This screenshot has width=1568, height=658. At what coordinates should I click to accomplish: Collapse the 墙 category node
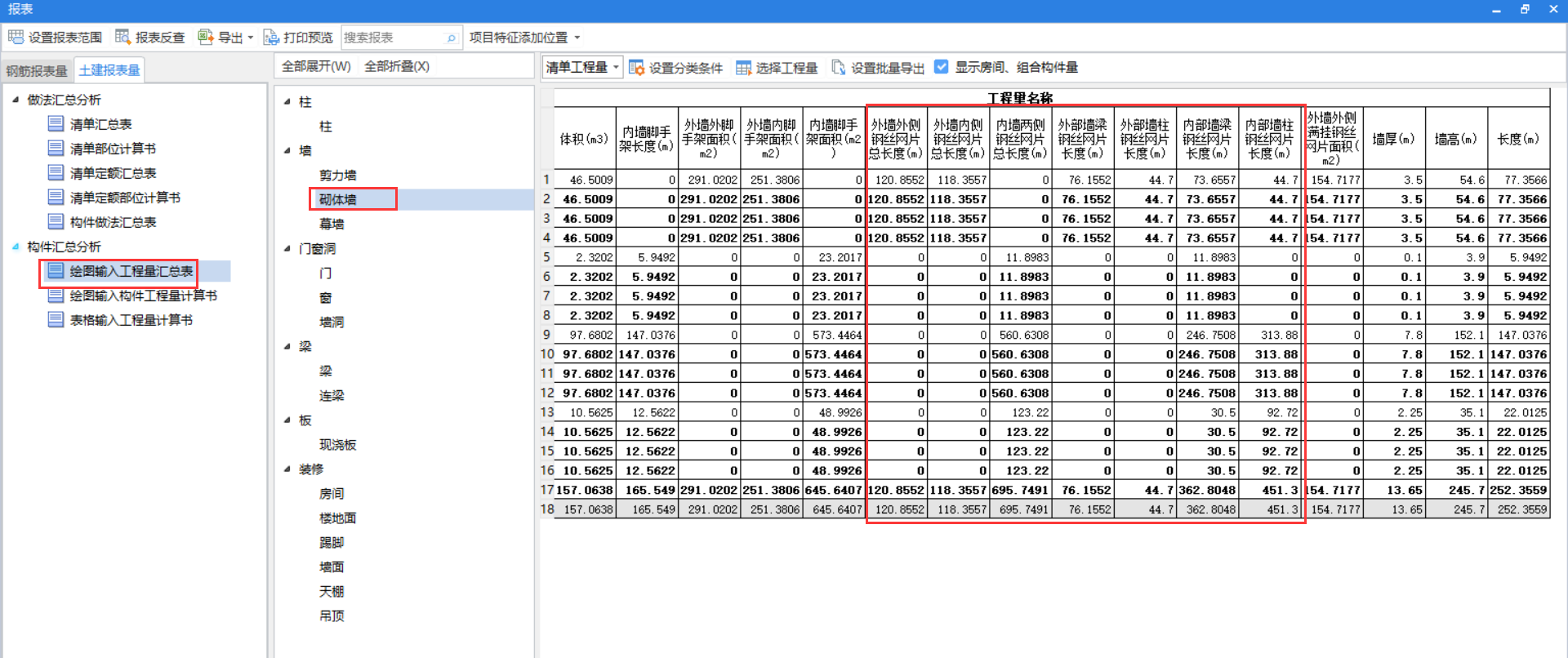[287, 151]
